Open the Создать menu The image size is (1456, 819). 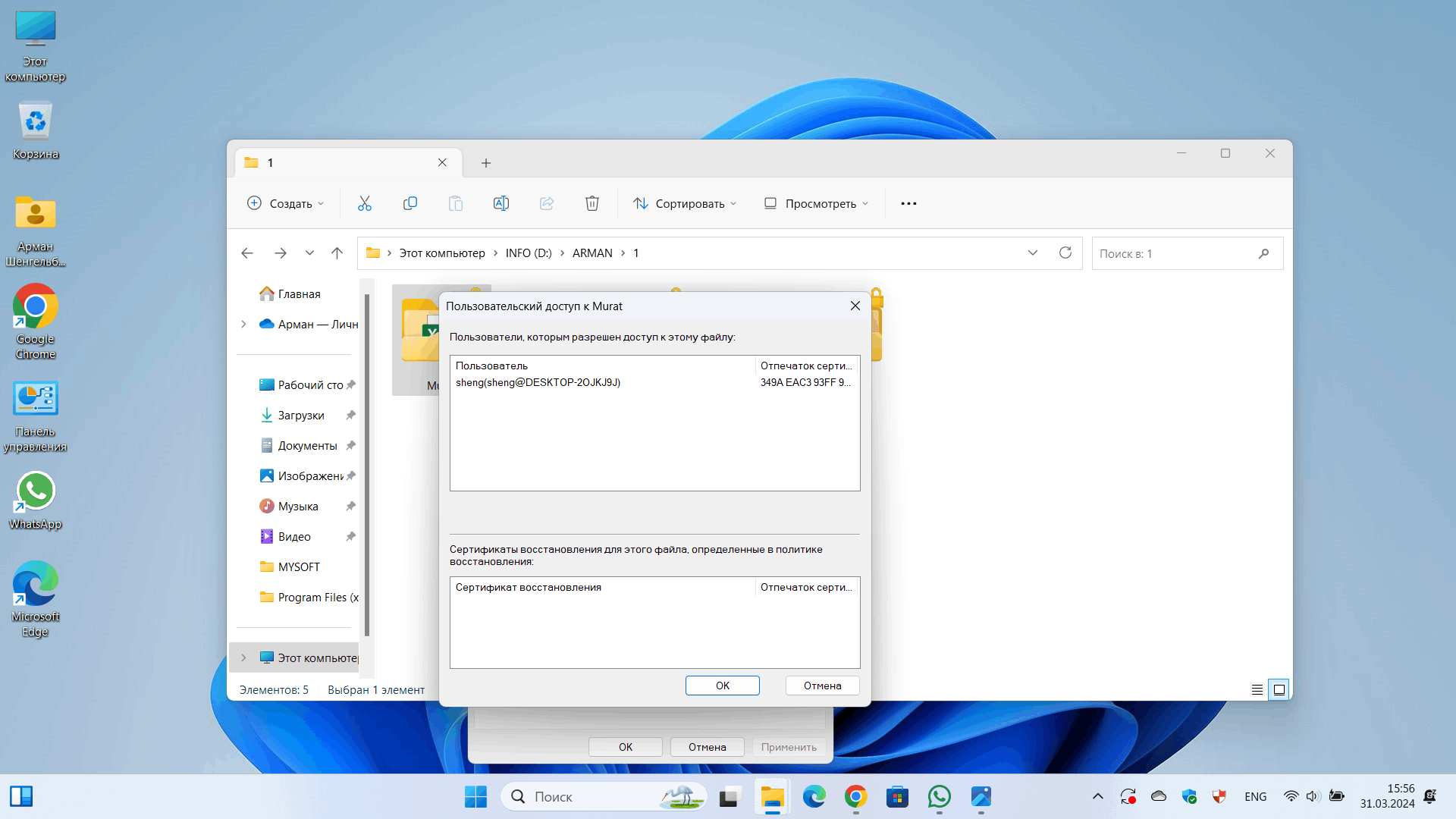coord(286,203)
